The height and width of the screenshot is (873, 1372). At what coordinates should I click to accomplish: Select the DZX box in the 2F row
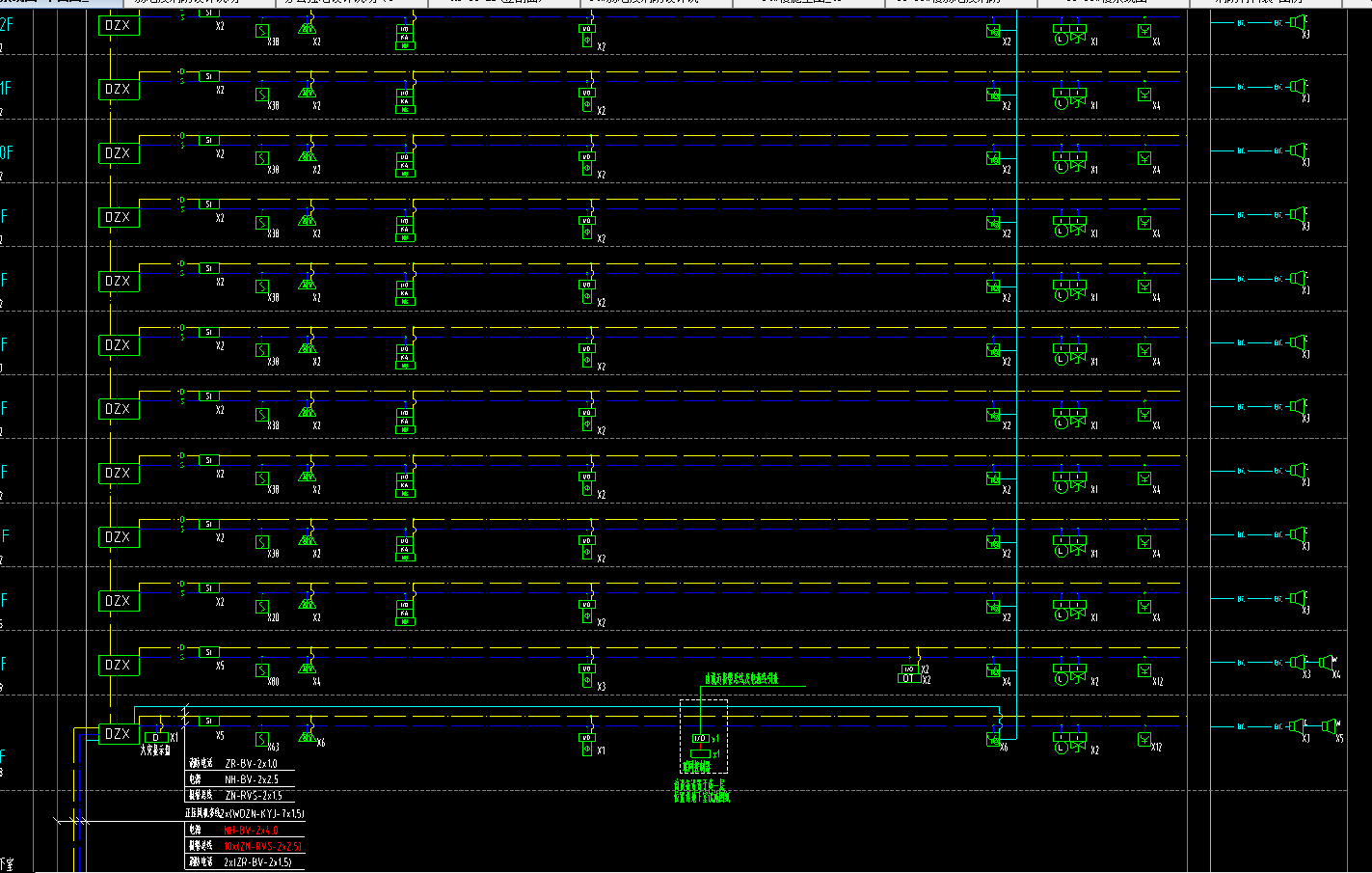[x=119, y=25]
